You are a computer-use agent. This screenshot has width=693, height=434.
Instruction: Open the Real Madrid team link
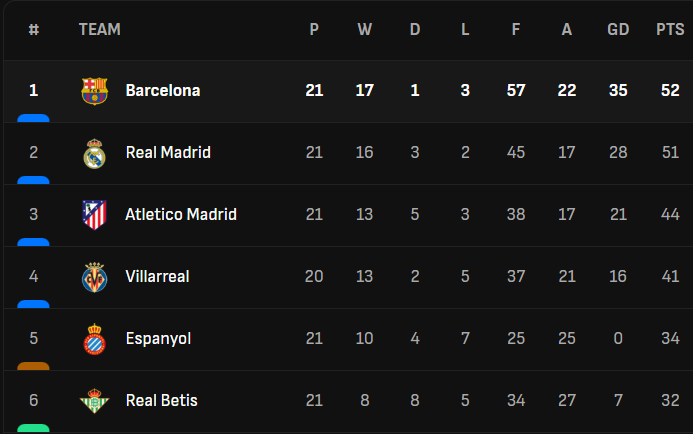168,153
